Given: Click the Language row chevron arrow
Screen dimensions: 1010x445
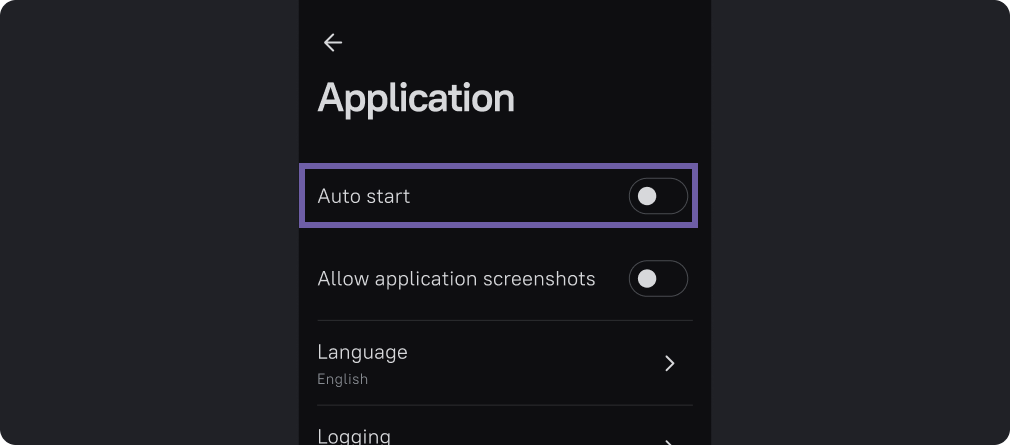Looking at the screenshot, I should click(670, 363).
